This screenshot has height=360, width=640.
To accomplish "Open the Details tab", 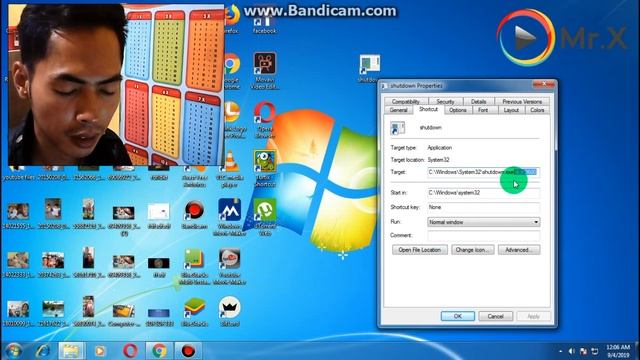I will click(x=478, y=101).
